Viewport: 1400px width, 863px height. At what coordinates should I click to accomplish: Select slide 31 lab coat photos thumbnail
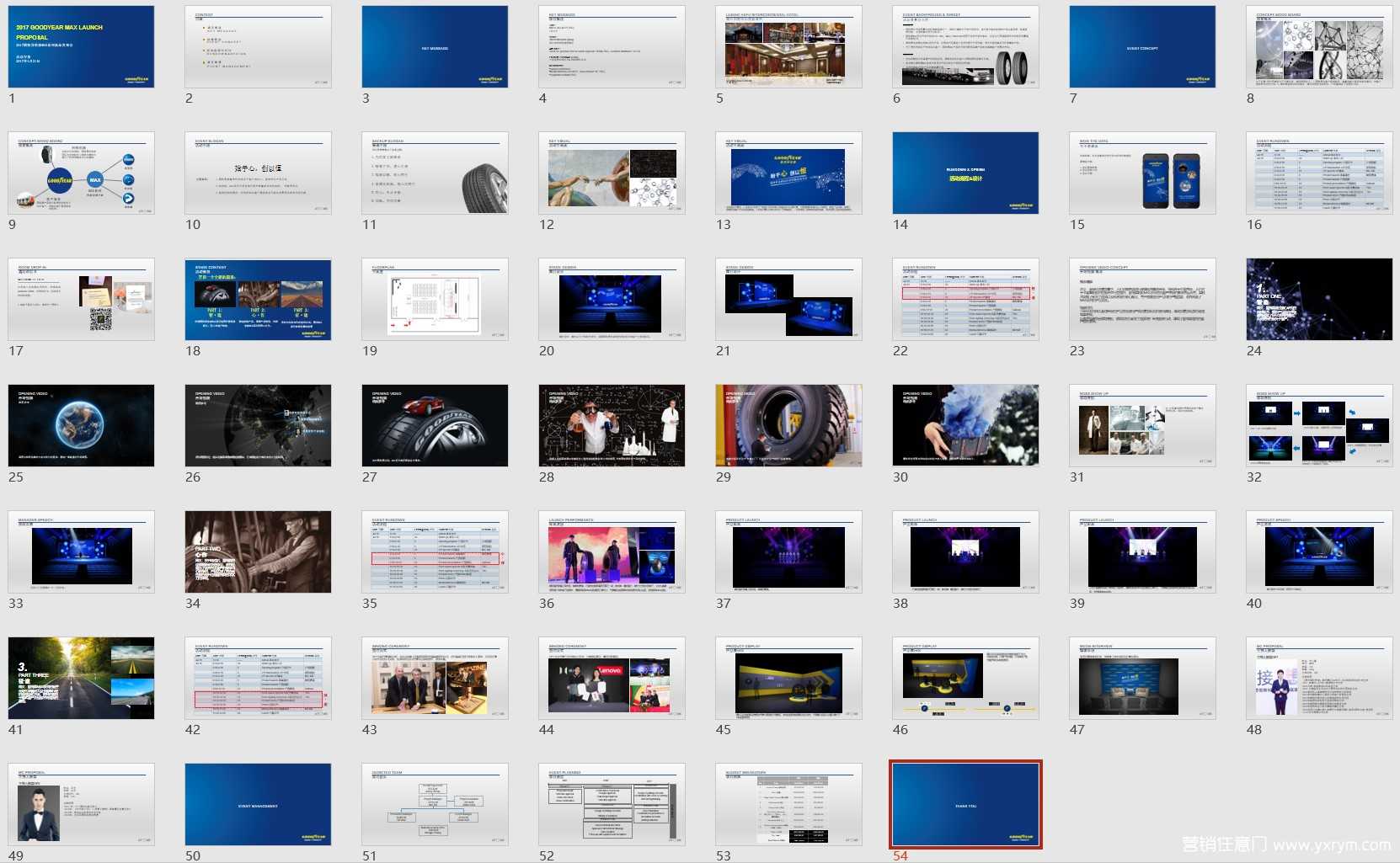pyautogui.click(x=1142, y=425)
